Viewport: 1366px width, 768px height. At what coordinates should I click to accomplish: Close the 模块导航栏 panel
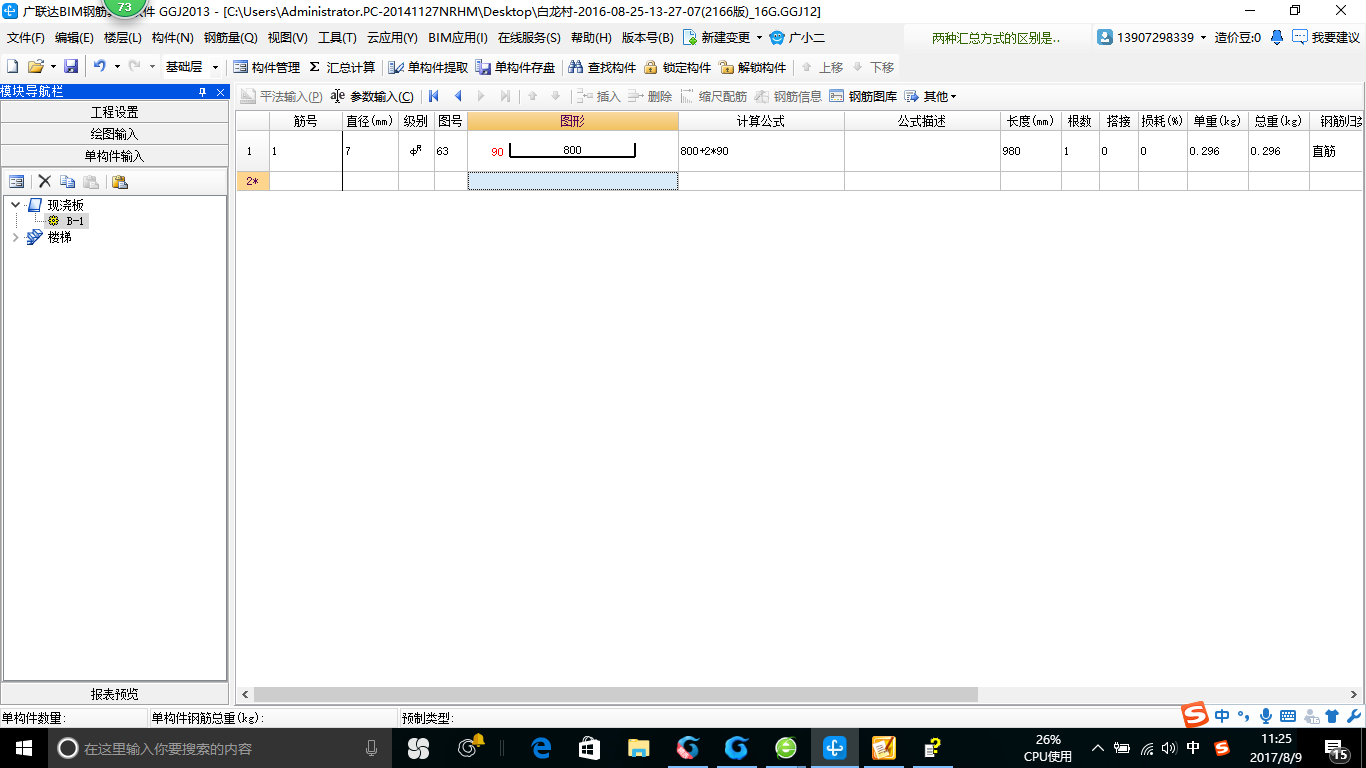pos(220,92)
